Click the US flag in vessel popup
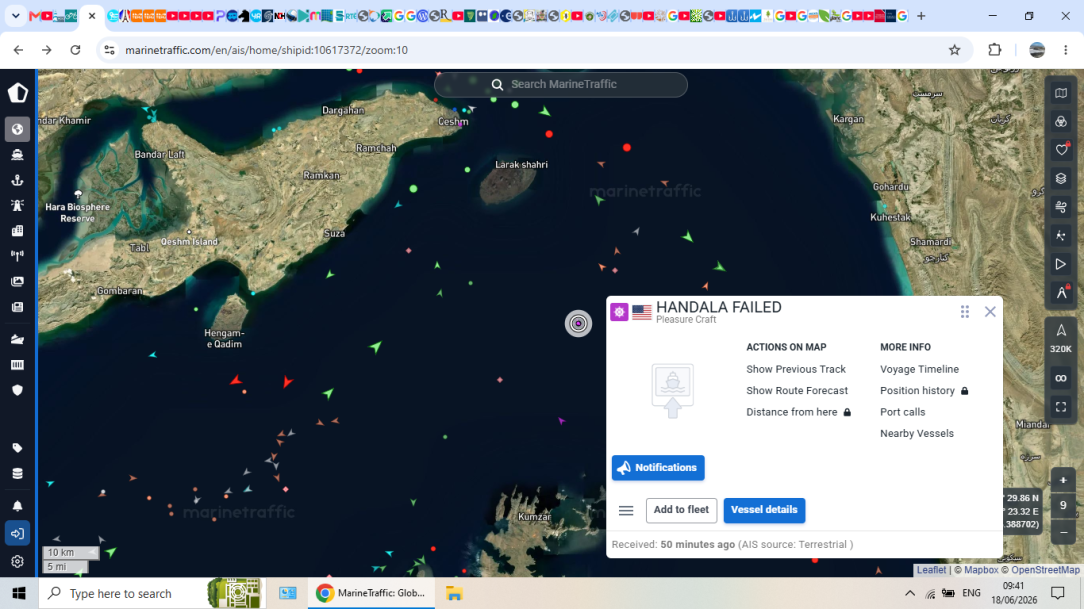Image resolution: width=1084 pixels, height=609 pixels. [x=642, y=312]
